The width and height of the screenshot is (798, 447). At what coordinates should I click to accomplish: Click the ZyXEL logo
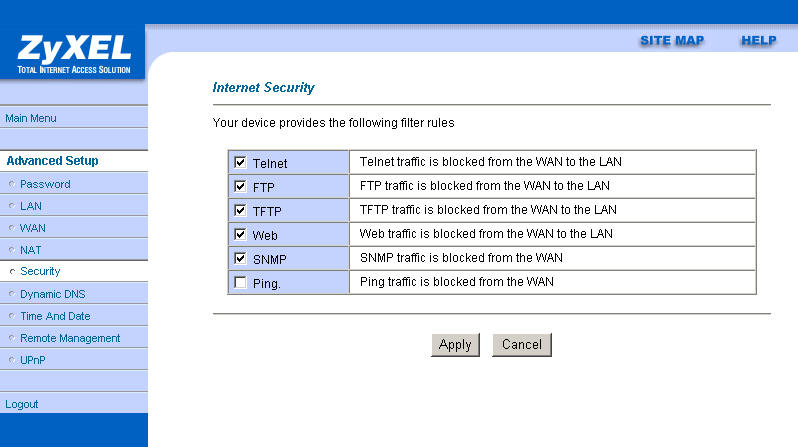pos(73,55)
